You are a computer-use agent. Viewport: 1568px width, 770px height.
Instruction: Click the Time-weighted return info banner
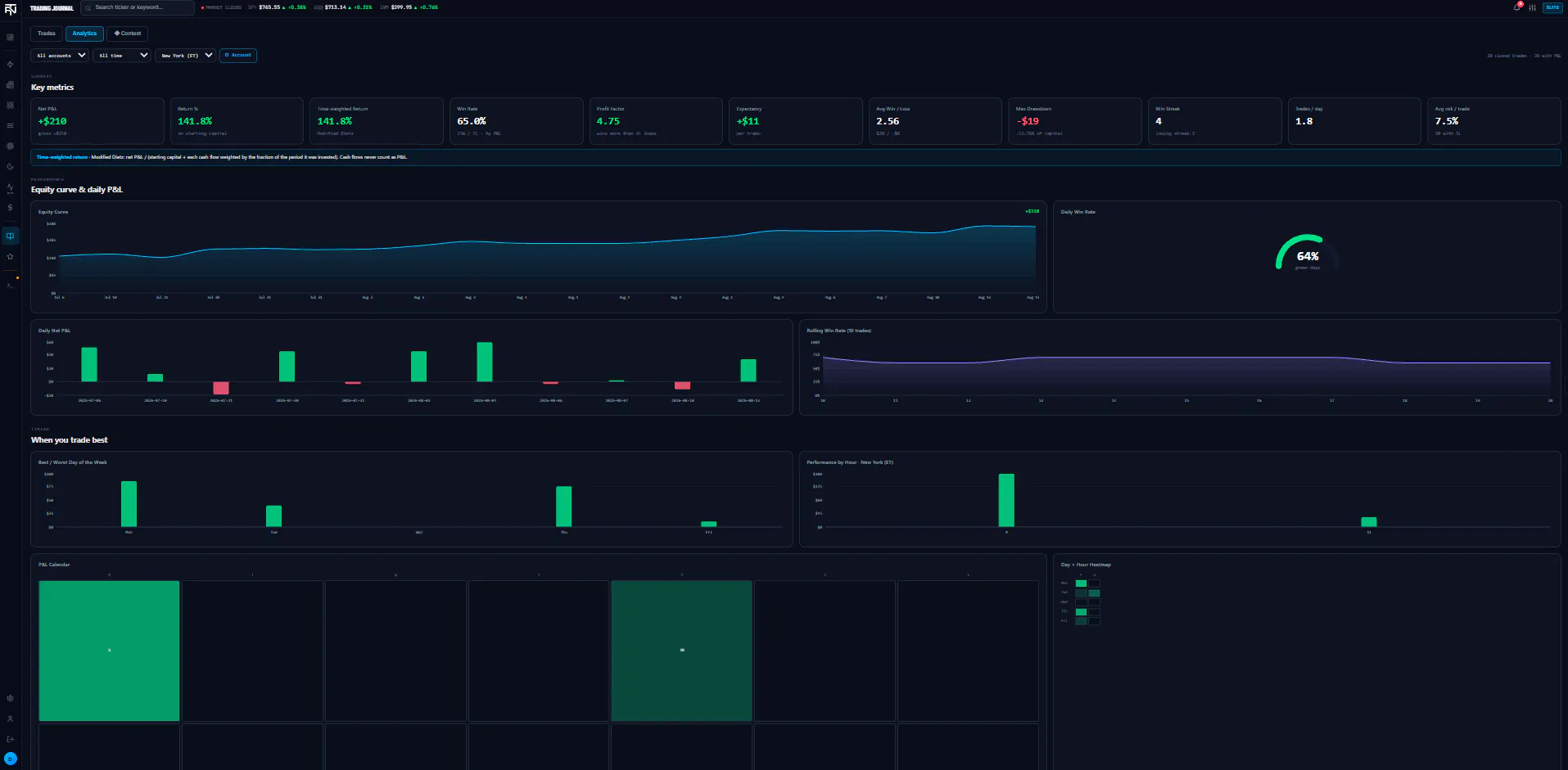[796, 157]
